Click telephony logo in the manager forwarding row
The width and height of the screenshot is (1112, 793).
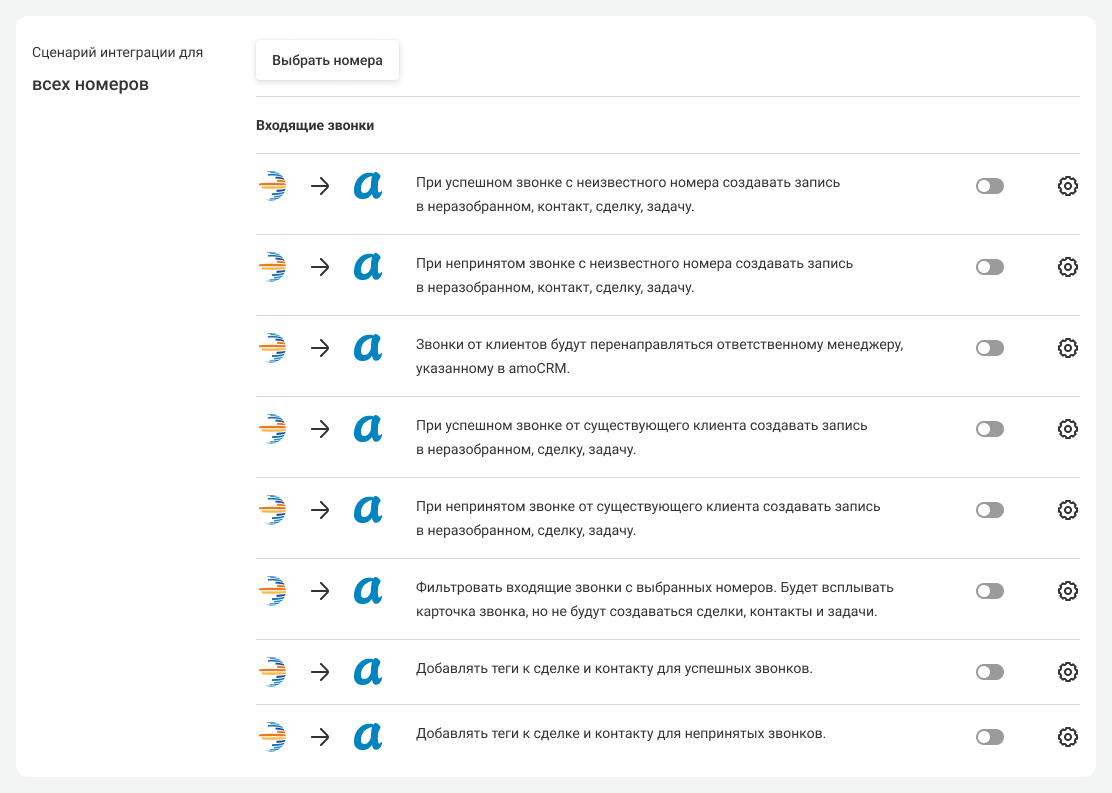(x=272, y=348)
